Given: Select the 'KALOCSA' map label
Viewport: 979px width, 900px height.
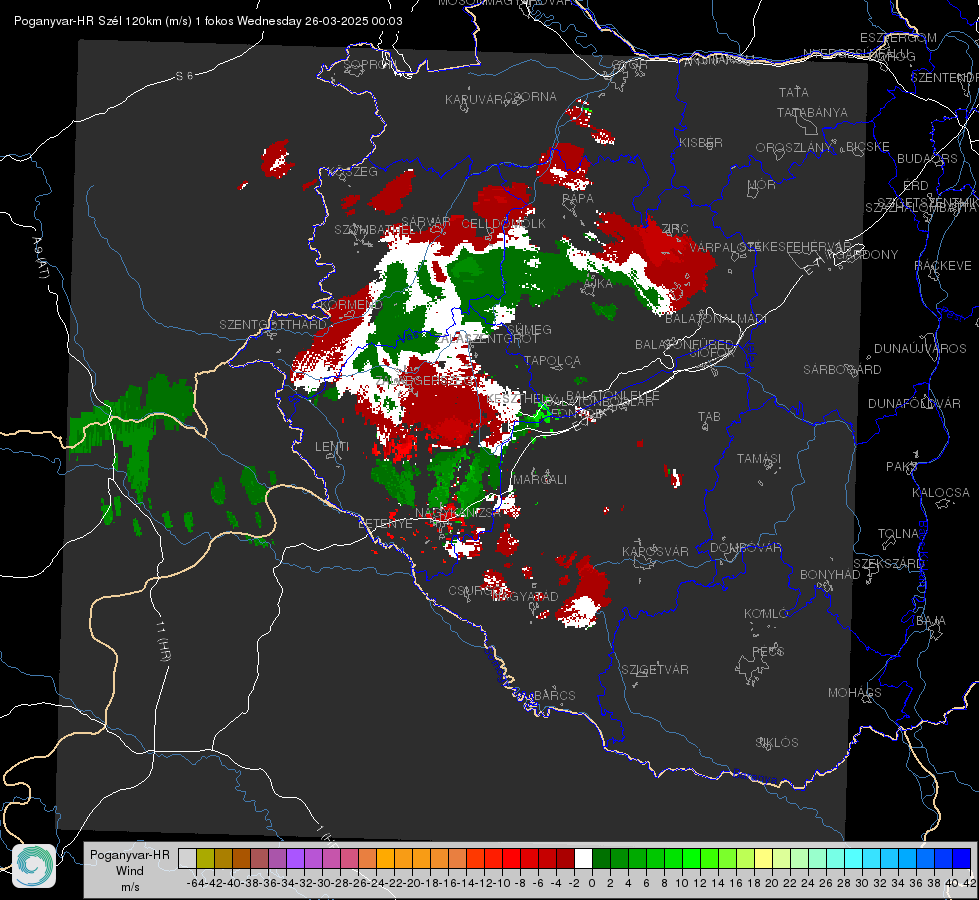Looking at the screenshot, I should coord(941,493).
